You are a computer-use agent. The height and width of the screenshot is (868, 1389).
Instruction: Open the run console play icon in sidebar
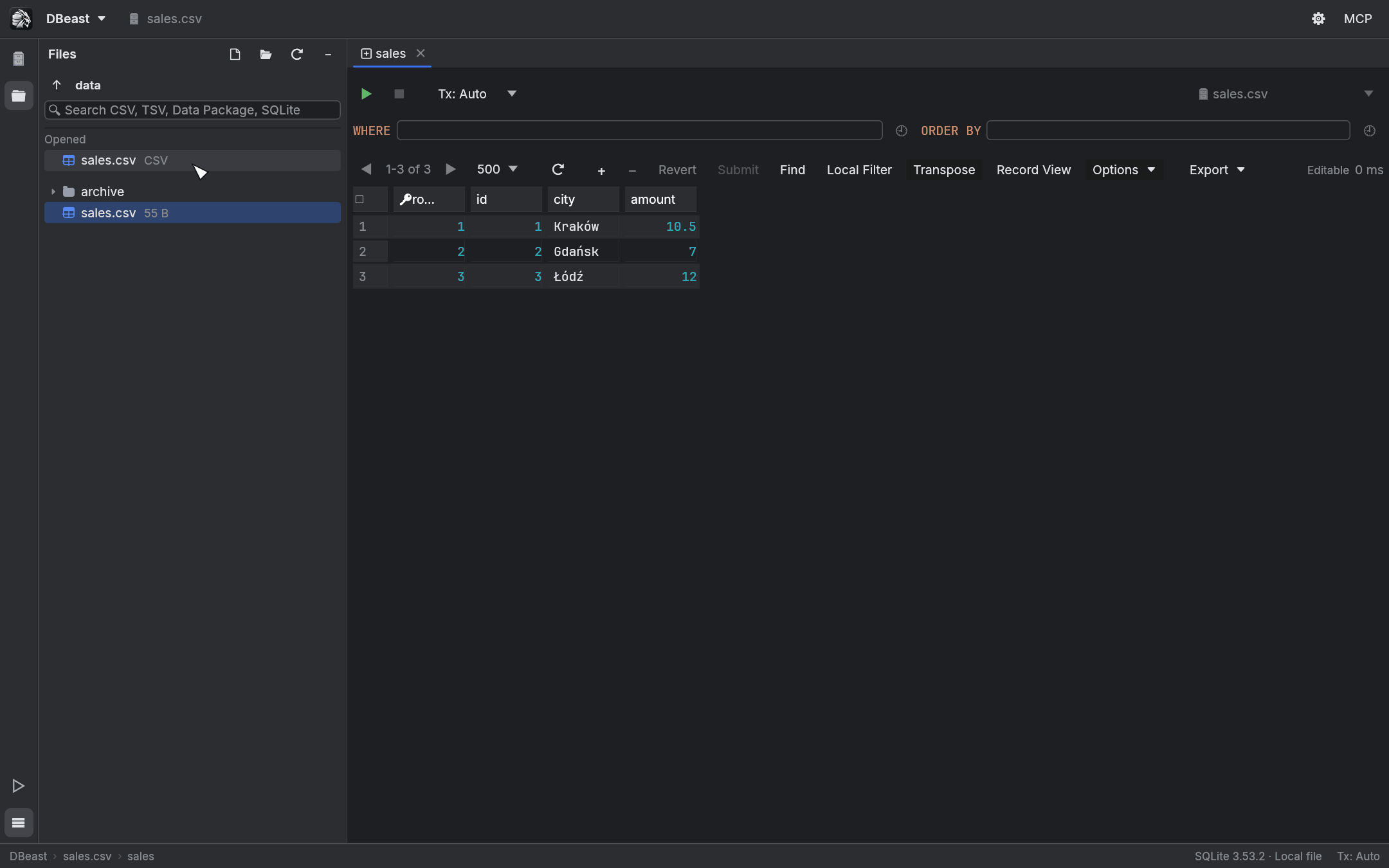[x=19, y=786]
